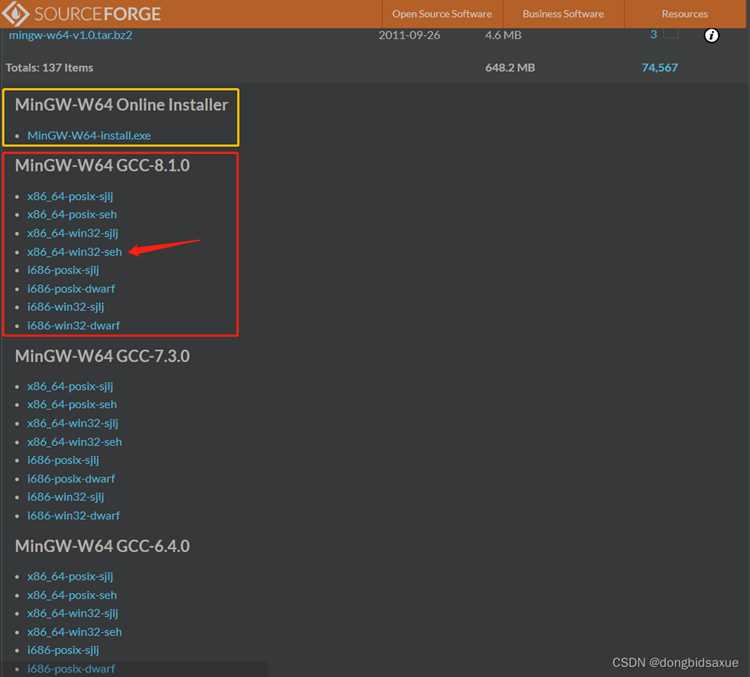750x677 pixels.
Task: Open GCC-7.3.0 x86_64-posix-sjlj link
Action: [x=70, y=387]
